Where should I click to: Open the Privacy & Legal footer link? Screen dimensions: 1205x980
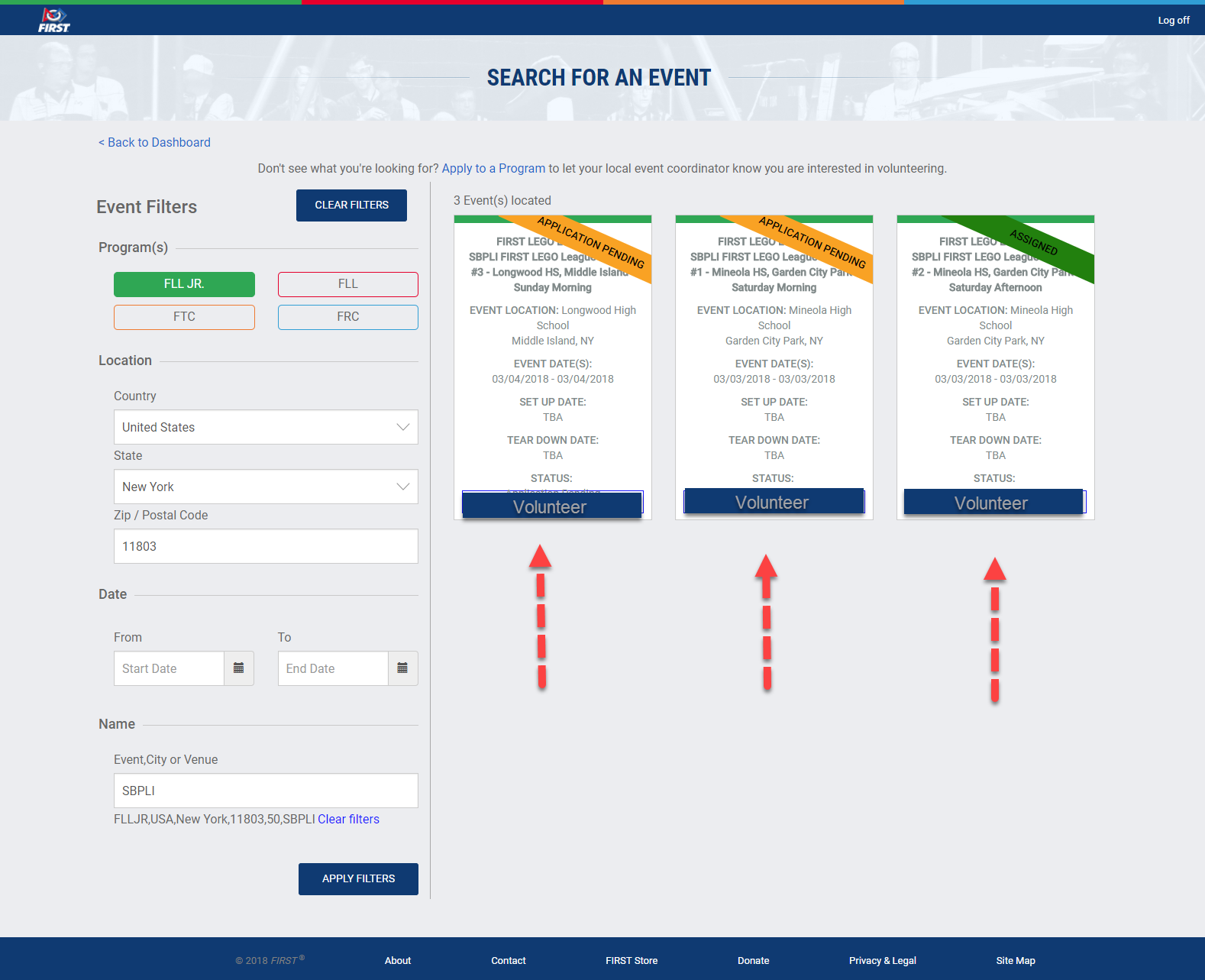883,961
